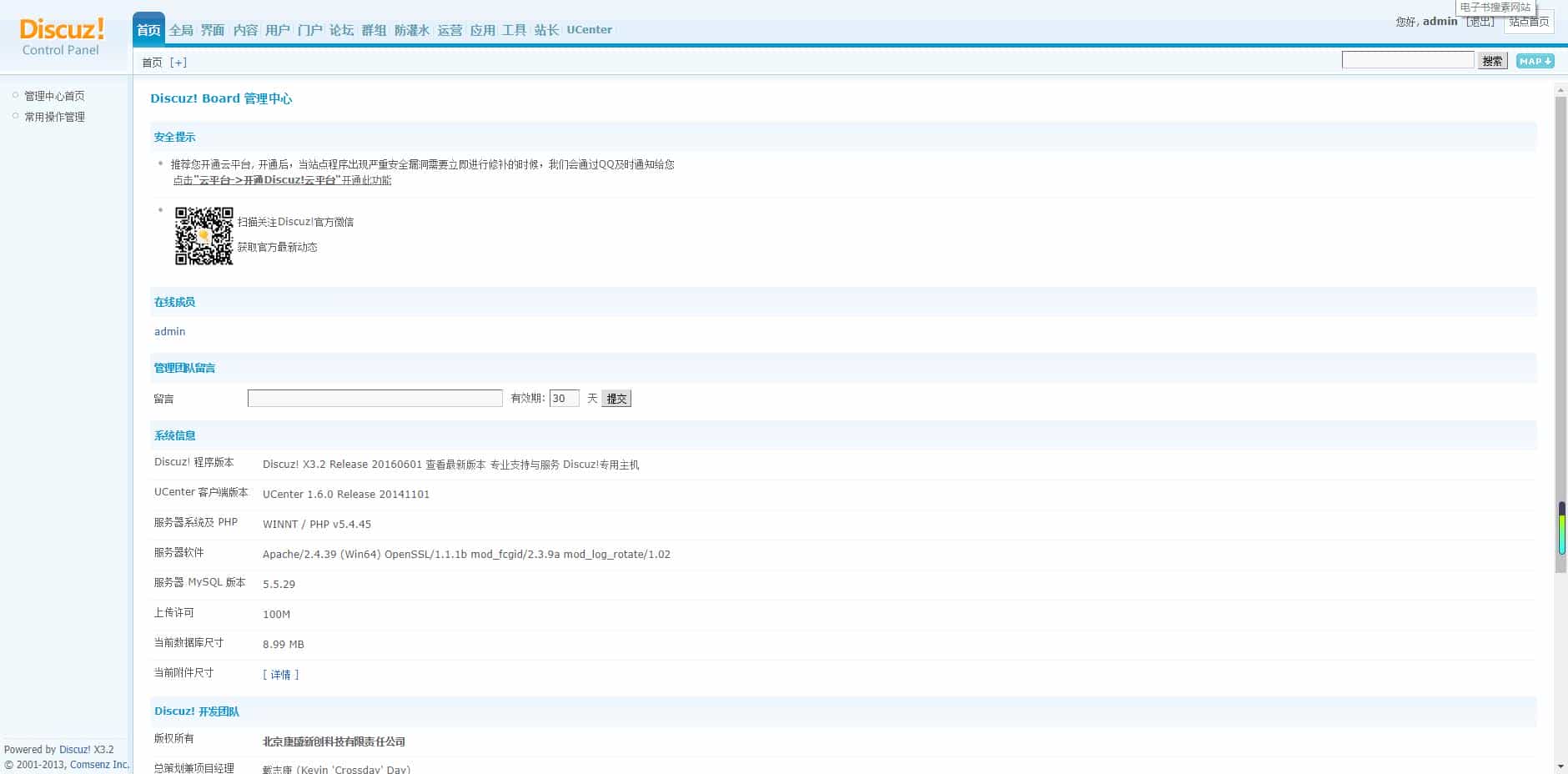
Task: Open the Discuz! link in the footer
Action: click(75, 750)
